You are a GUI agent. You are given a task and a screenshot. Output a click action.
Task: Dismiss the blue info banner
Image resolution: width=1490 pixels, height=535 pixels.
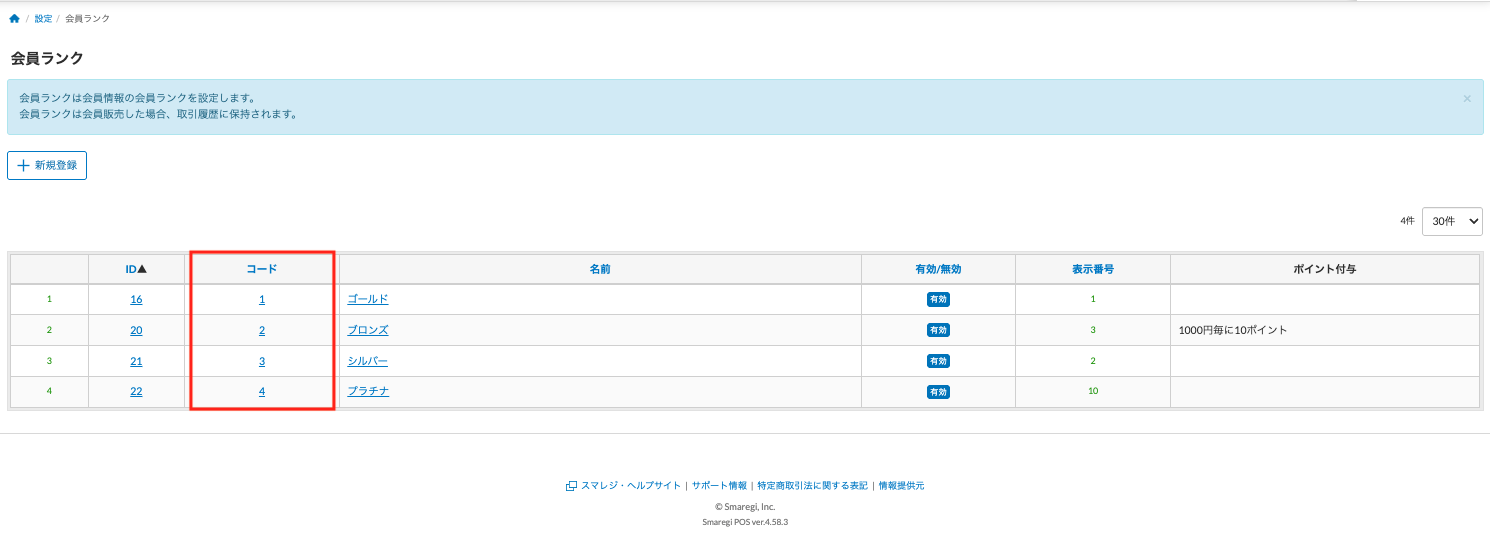(1467, 99)
